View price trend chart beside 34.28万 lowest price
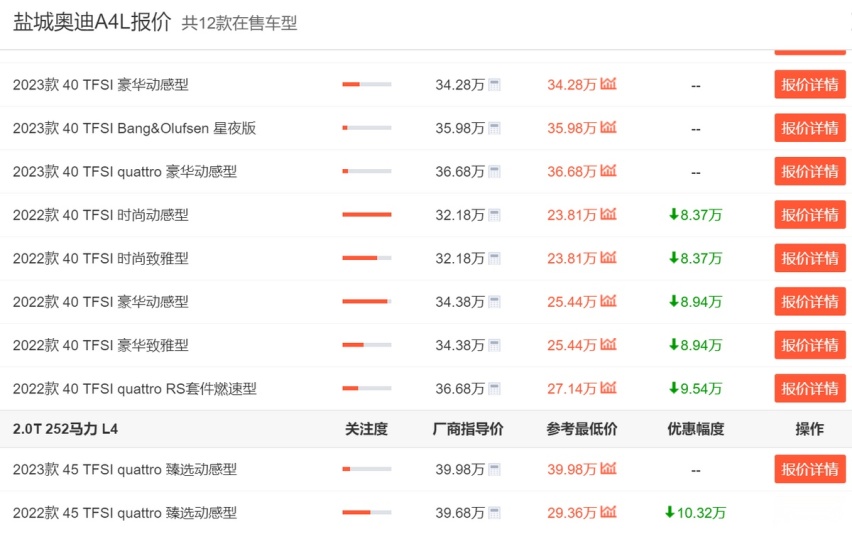 (x=609, y=84)
